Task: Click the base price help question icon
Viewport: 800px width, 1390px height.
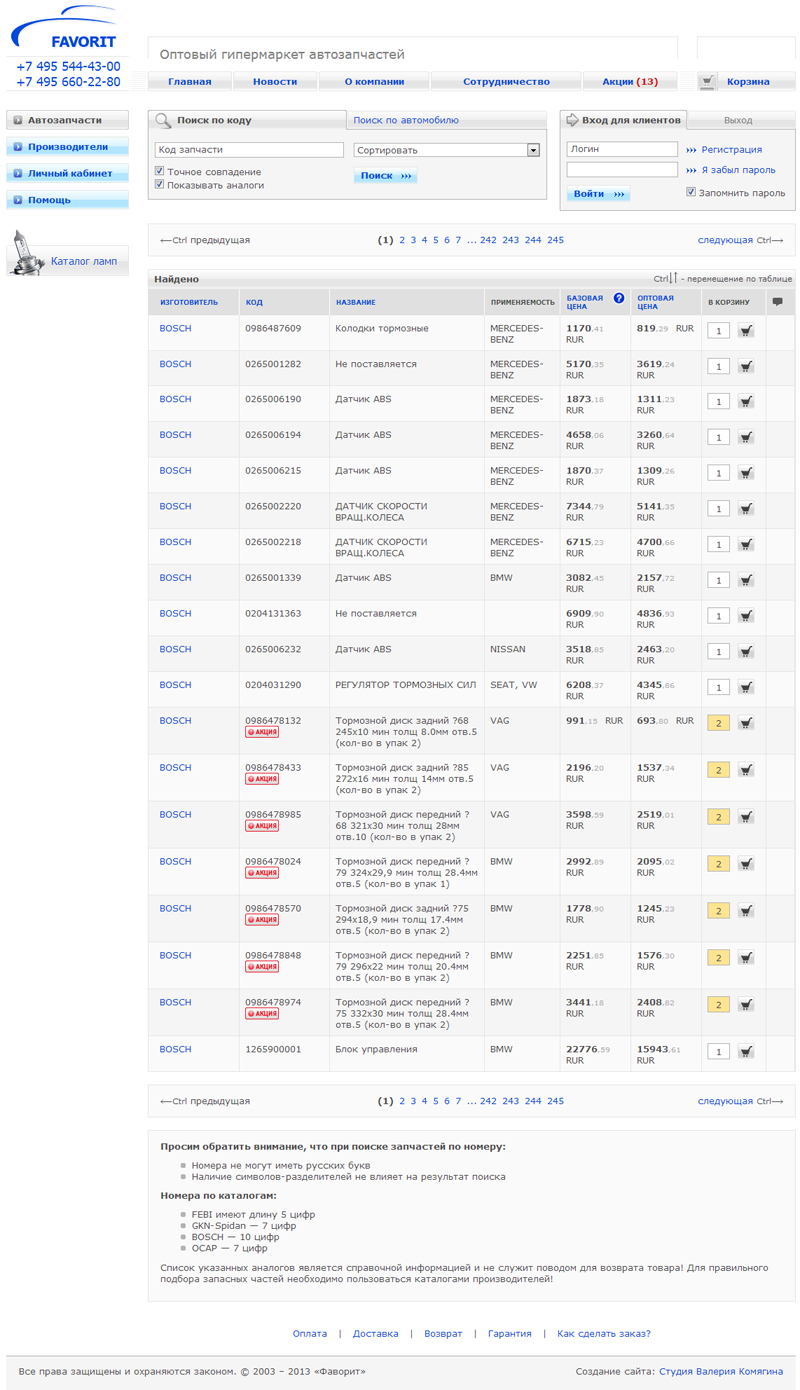Action: (x=619, y=298)
